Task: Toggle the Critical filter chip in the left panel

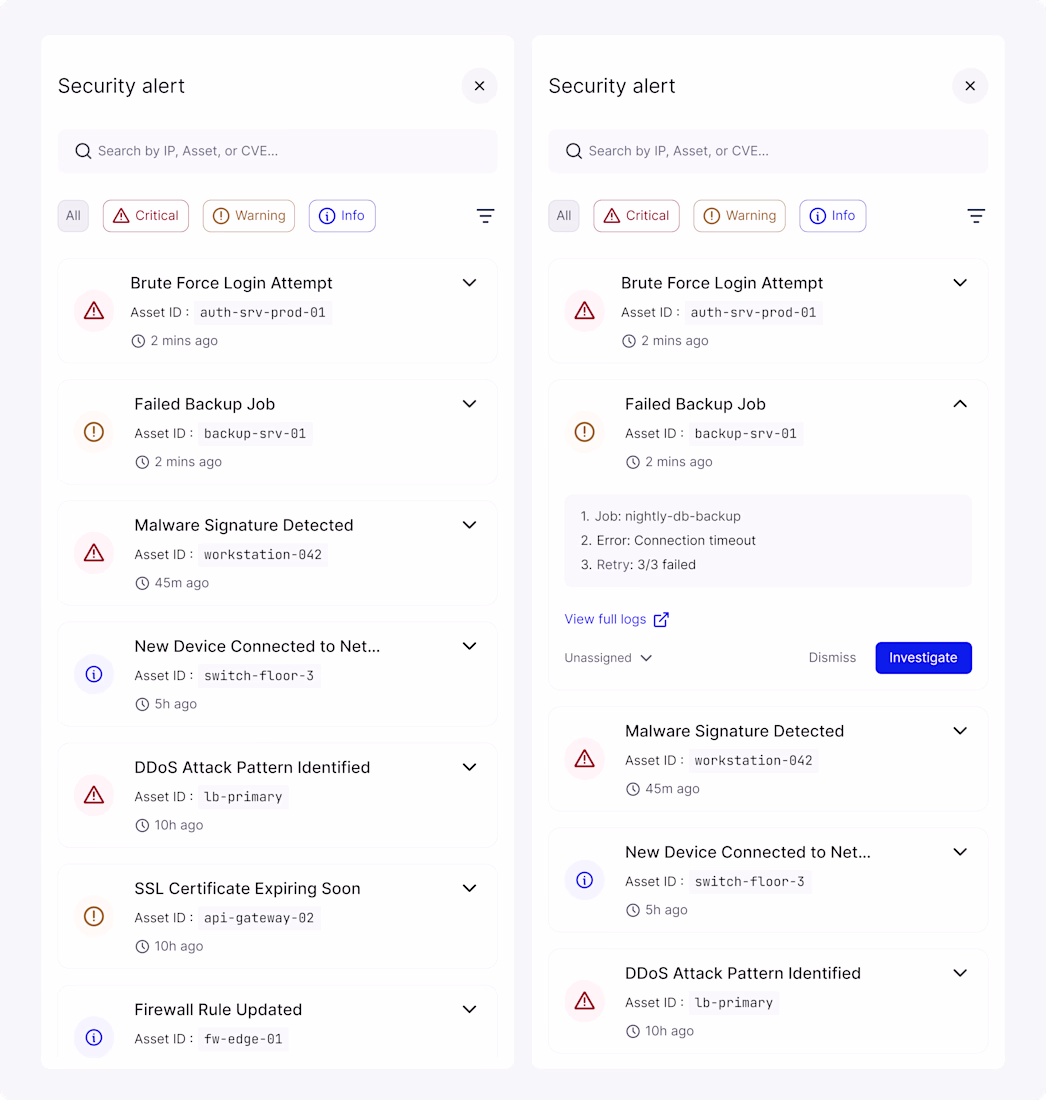Action: [146, 215]
